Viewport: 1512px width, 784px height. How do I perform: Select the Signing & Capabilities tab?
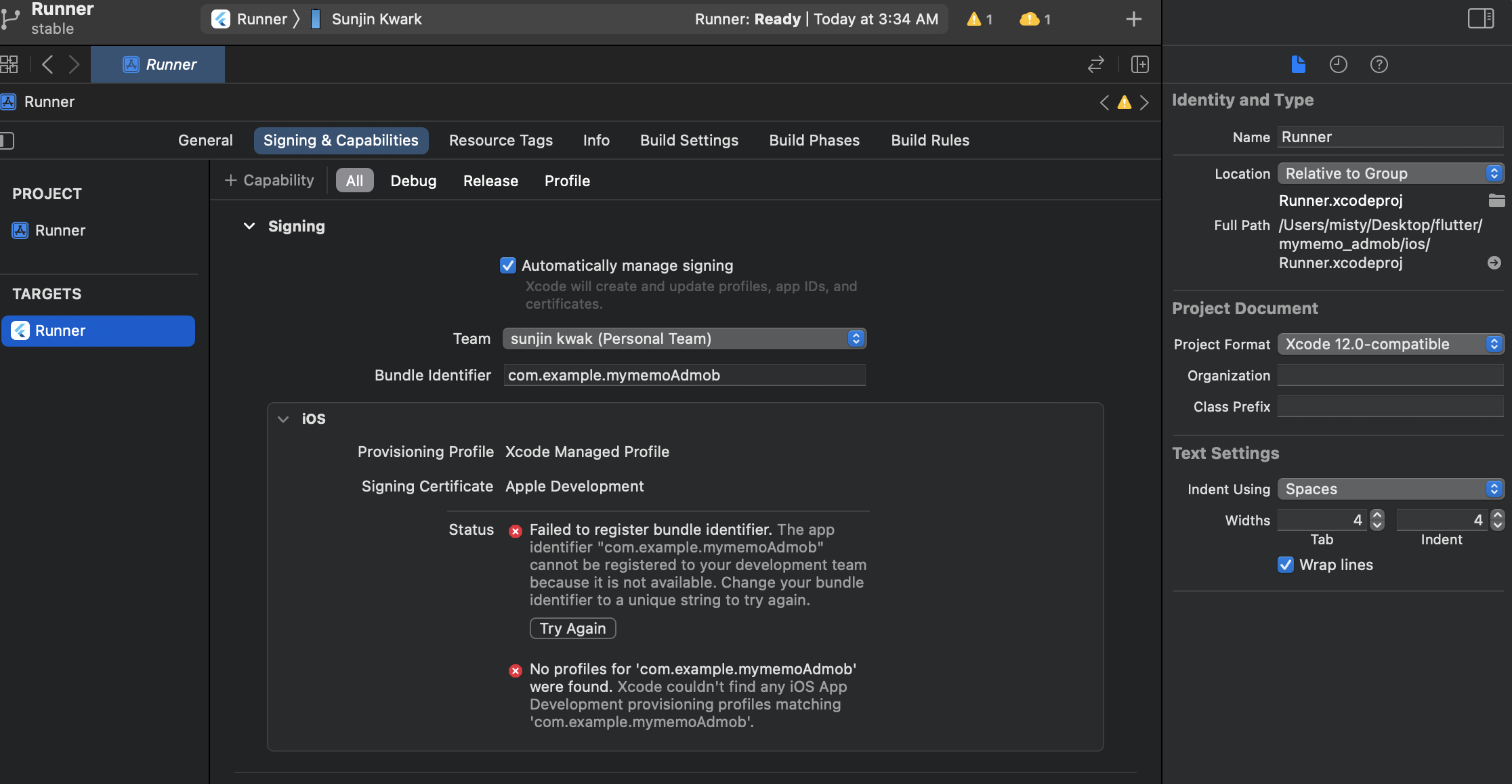coord(341,140)
